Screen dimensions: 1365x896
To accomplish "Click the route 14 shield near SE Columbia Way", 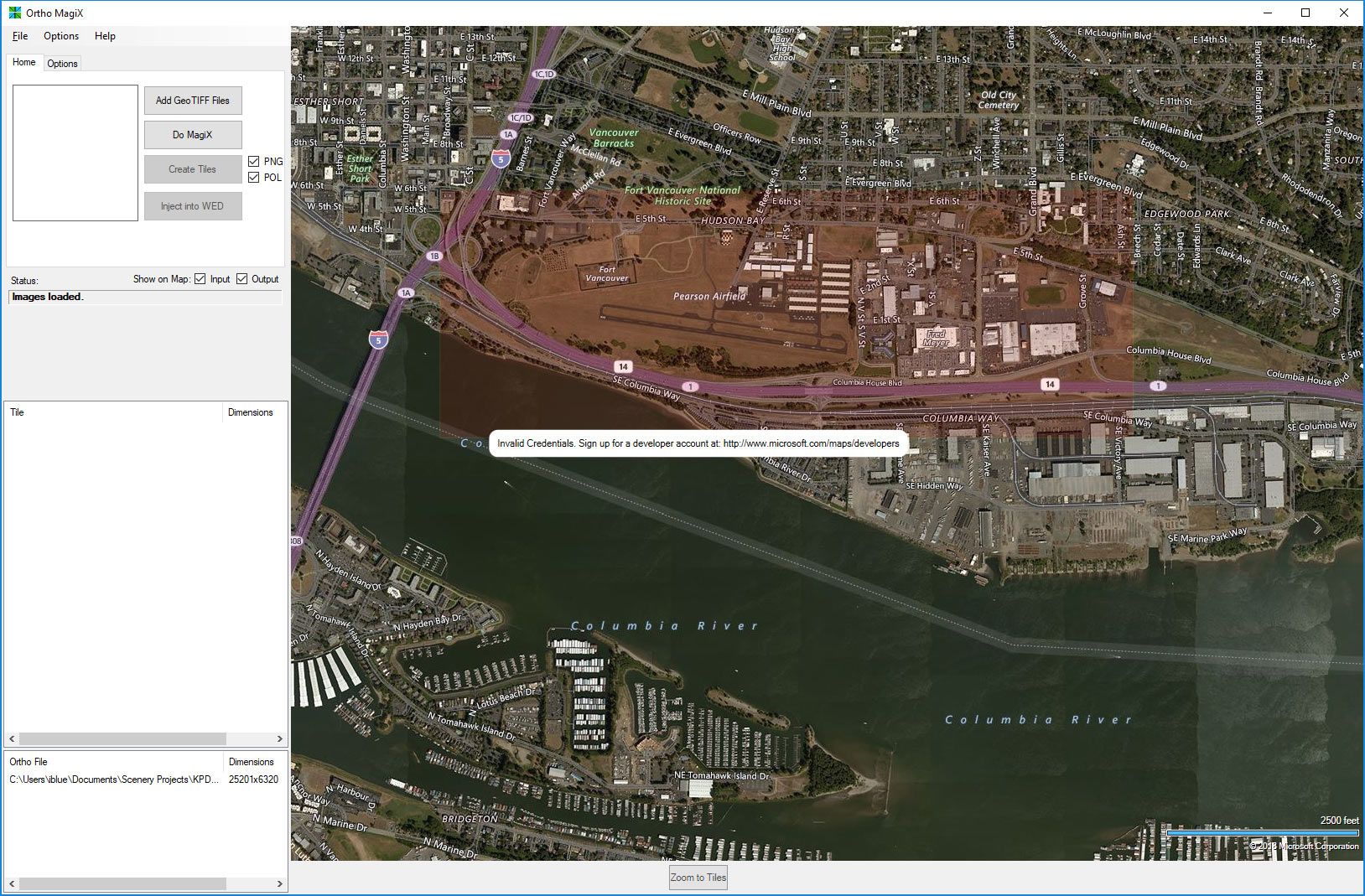I will (x=623, y=366).
